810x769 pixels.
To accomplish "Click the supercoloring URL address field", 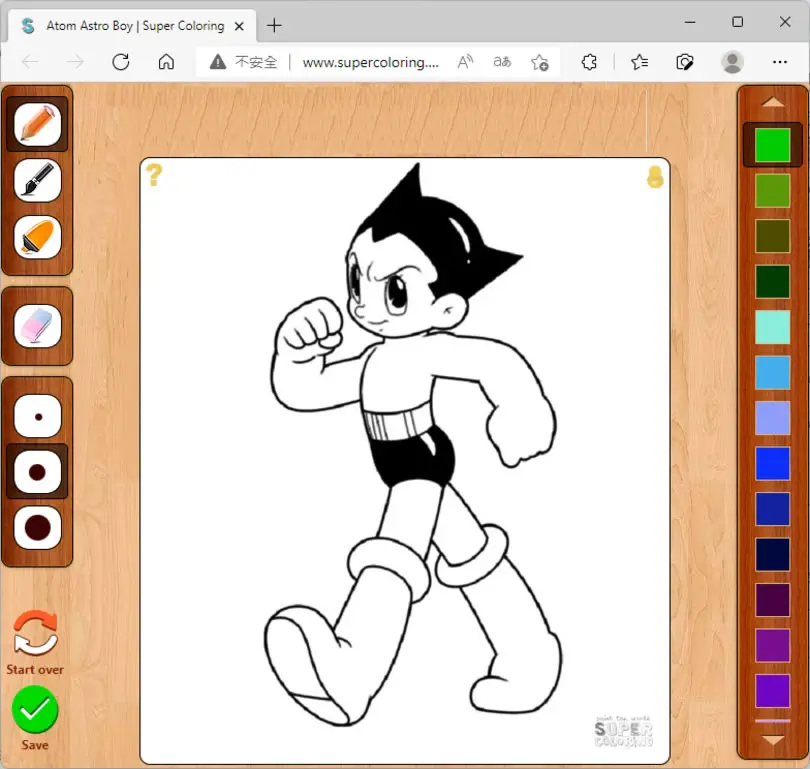I will [x=370, y=62].
